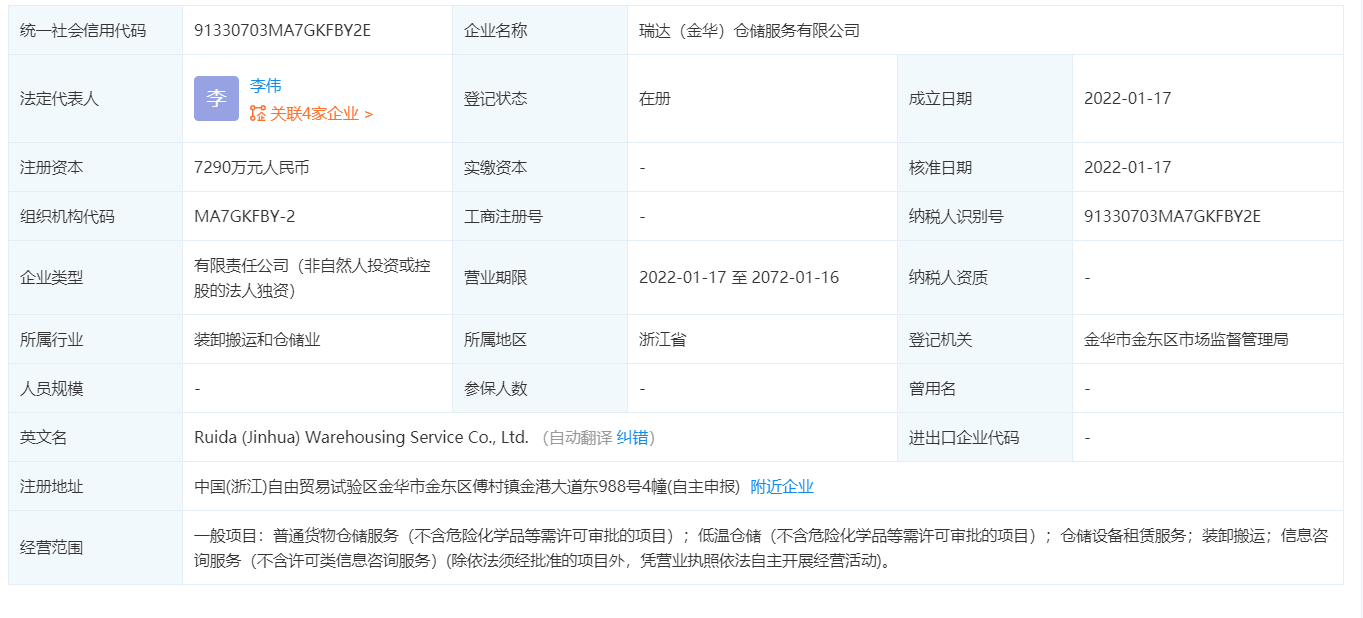This screenshot has width=1363, height=618.
Task: Click the 实缴资本 label cell
Action: [x=540, y=167]
